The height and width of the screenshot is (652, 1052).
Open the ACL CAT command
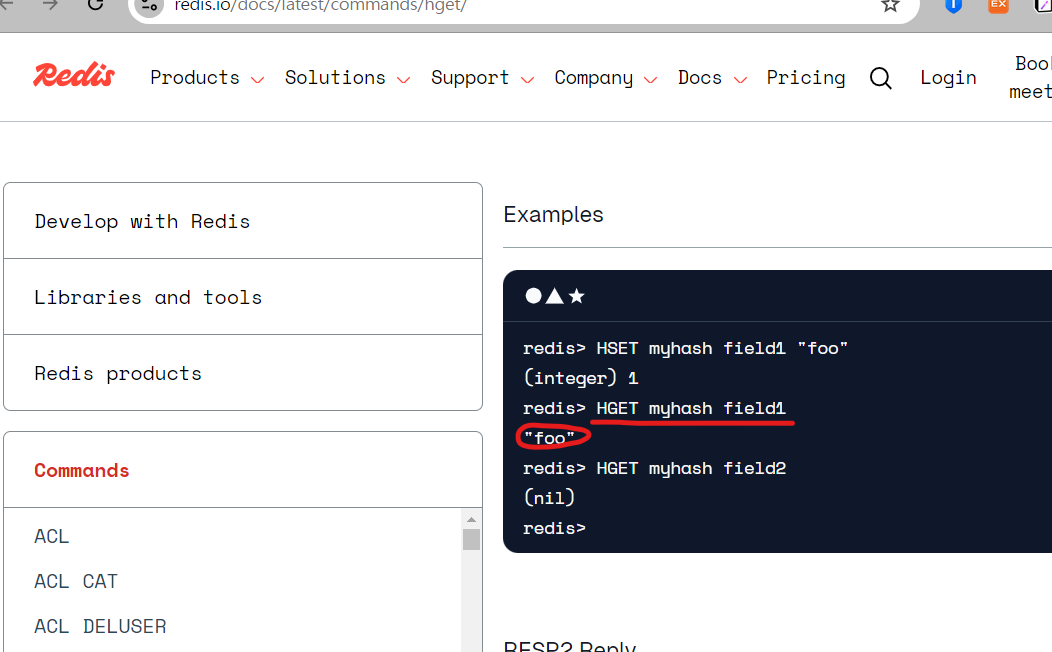coord(76,582)
